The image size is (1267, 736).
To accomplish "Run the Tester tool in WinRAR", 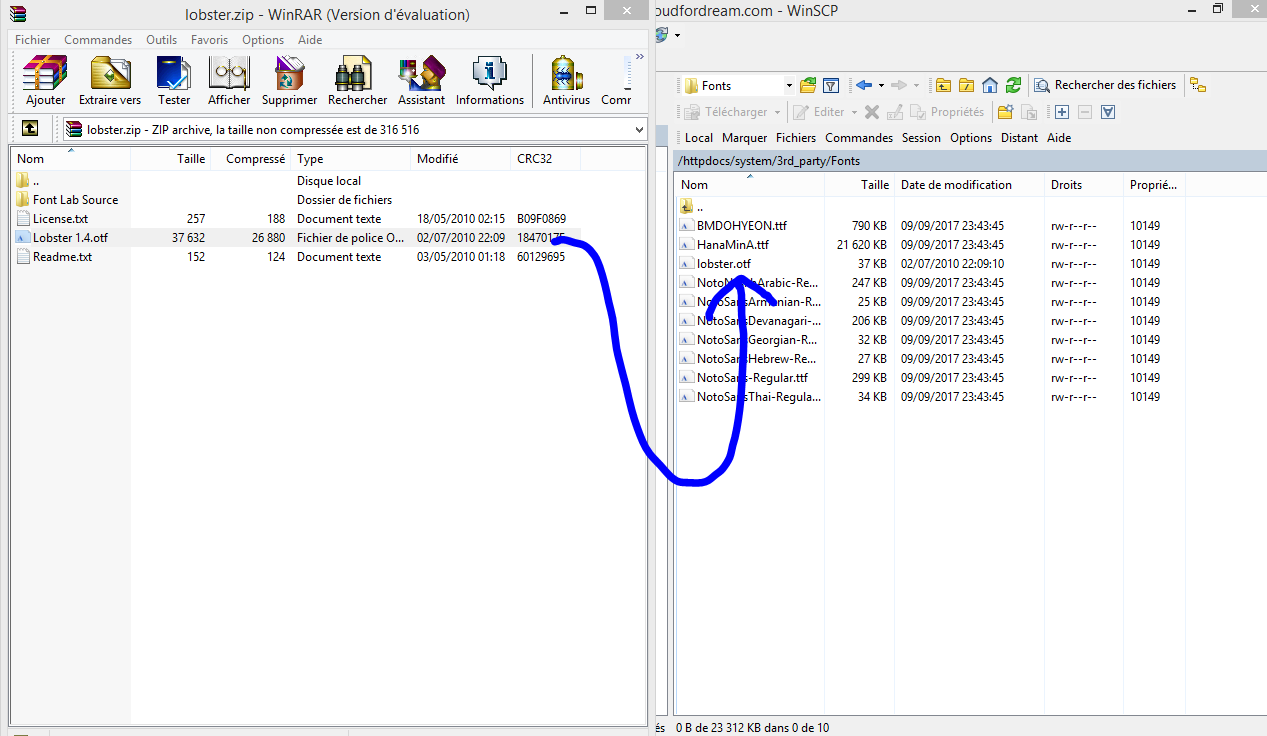I will [174, 73].
